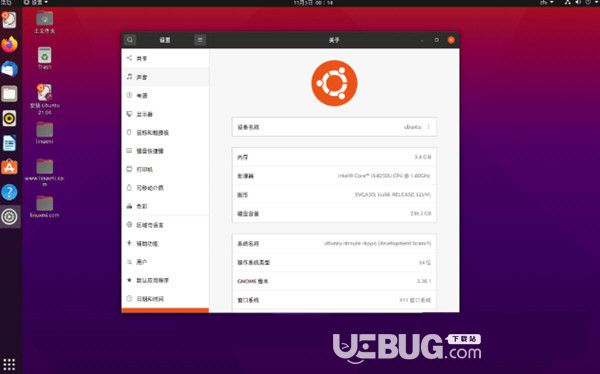The image size is (600, 374).
Task: Select the orange highlighted About sidebar entry
Action: tap(165, 310)
